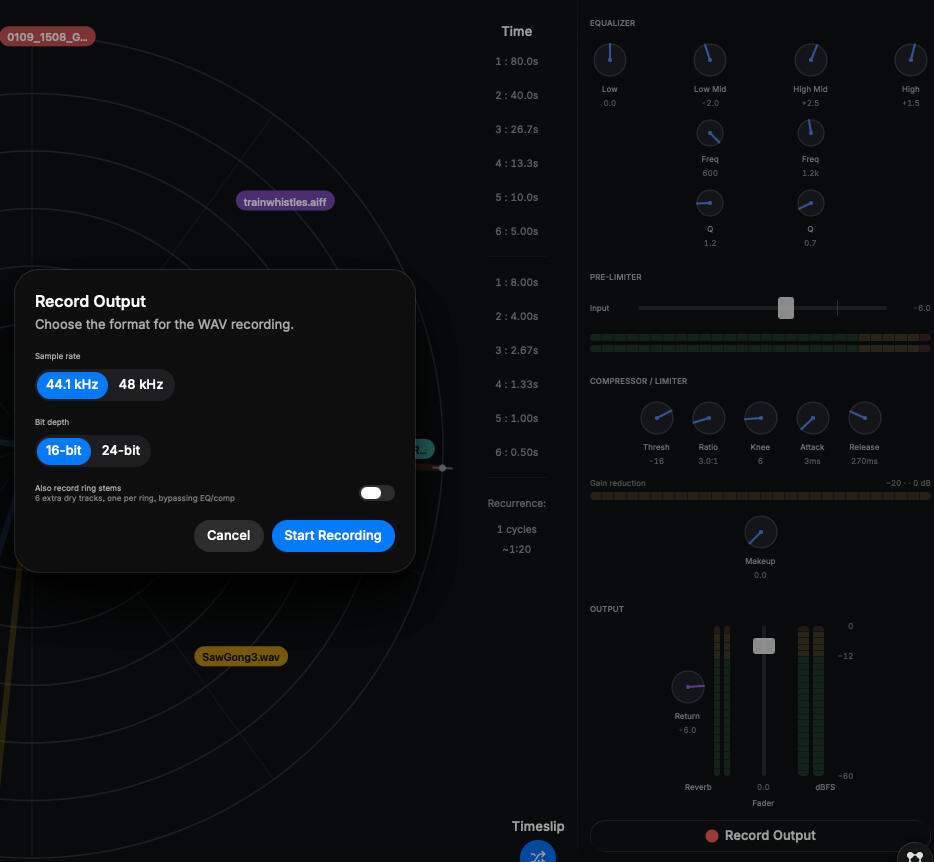The width and height of the screenshot is (934, 862).
Task: Click the Freq 600 knob
Action: click(709, 133)
